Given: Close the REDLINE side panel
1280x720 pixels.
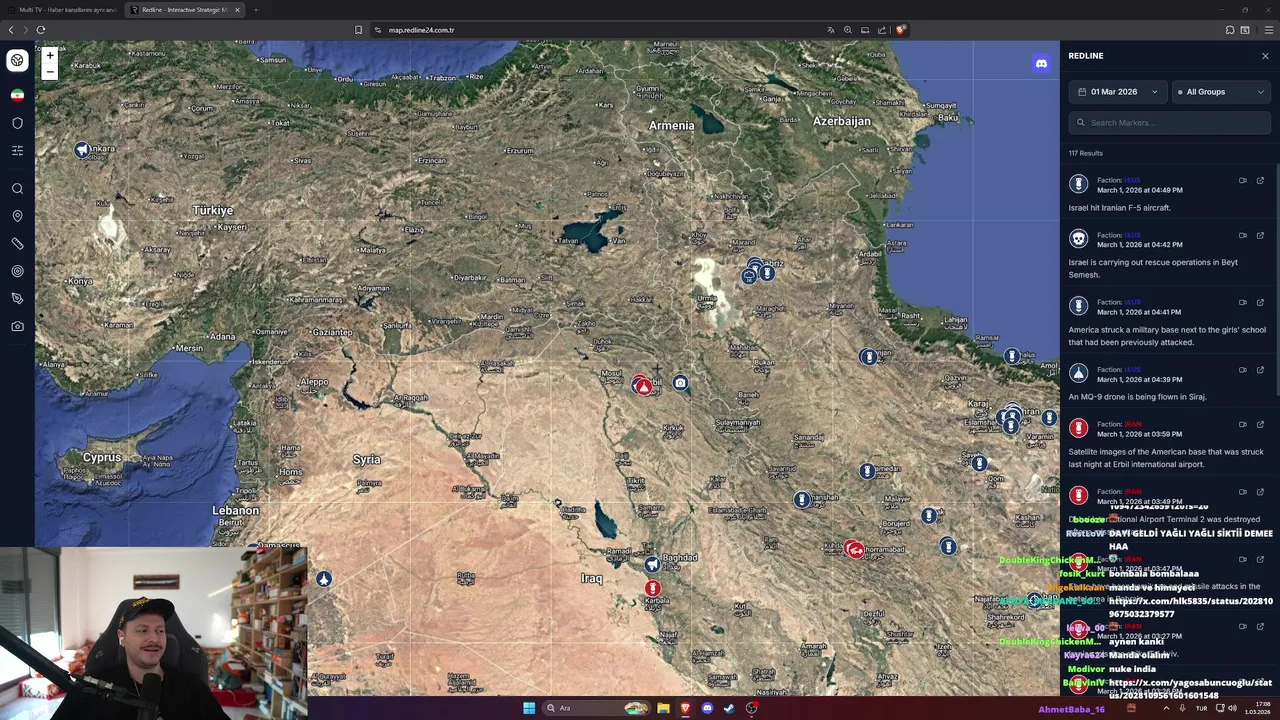Looking at the screenshot, I should point(1265,56).
